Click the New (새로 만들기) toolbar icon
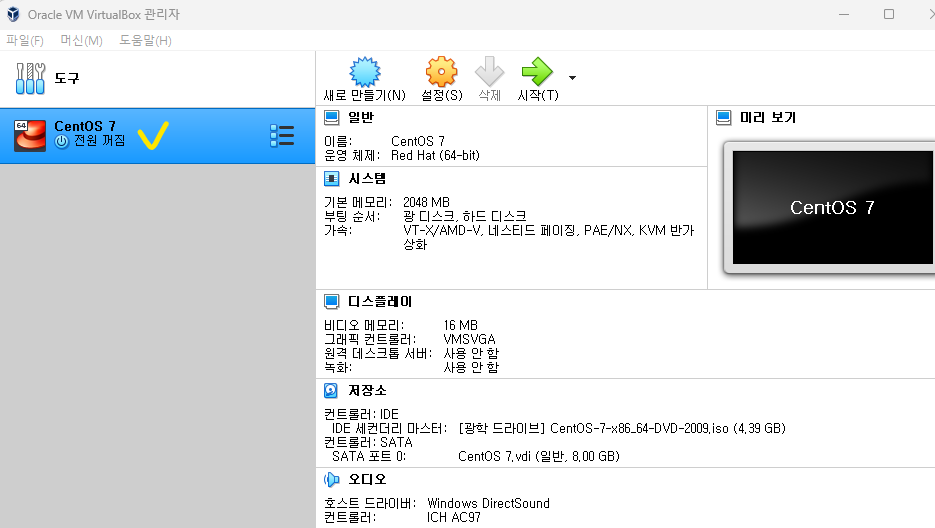The width and height of the screenshot is (935, 528). [x=364, y=72]
